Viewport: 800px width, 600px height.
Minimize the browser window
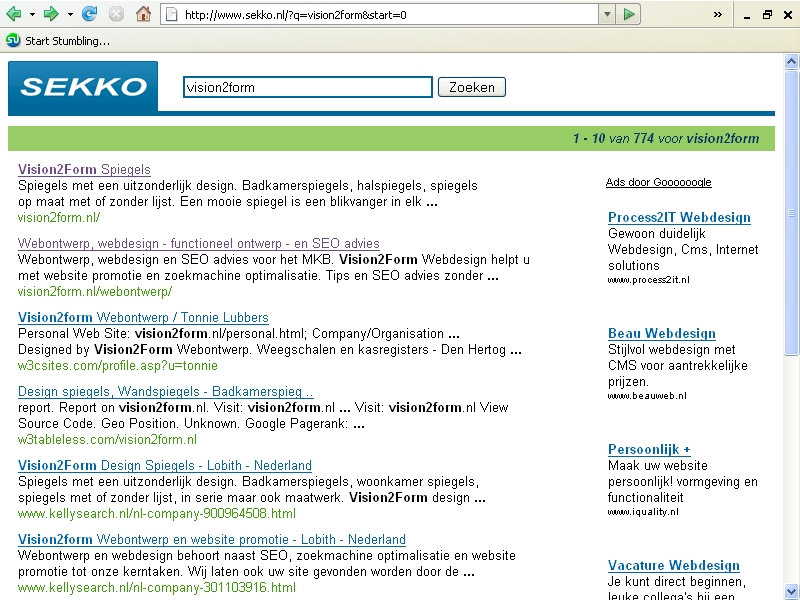click(747, 15)
